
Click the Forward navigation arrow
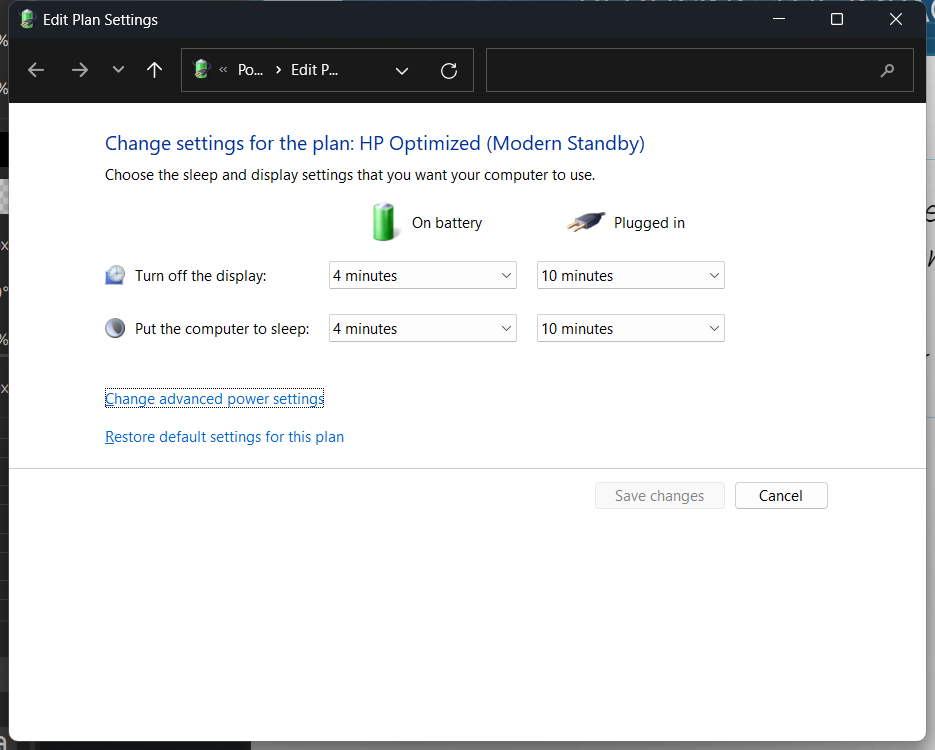[80, 70]
